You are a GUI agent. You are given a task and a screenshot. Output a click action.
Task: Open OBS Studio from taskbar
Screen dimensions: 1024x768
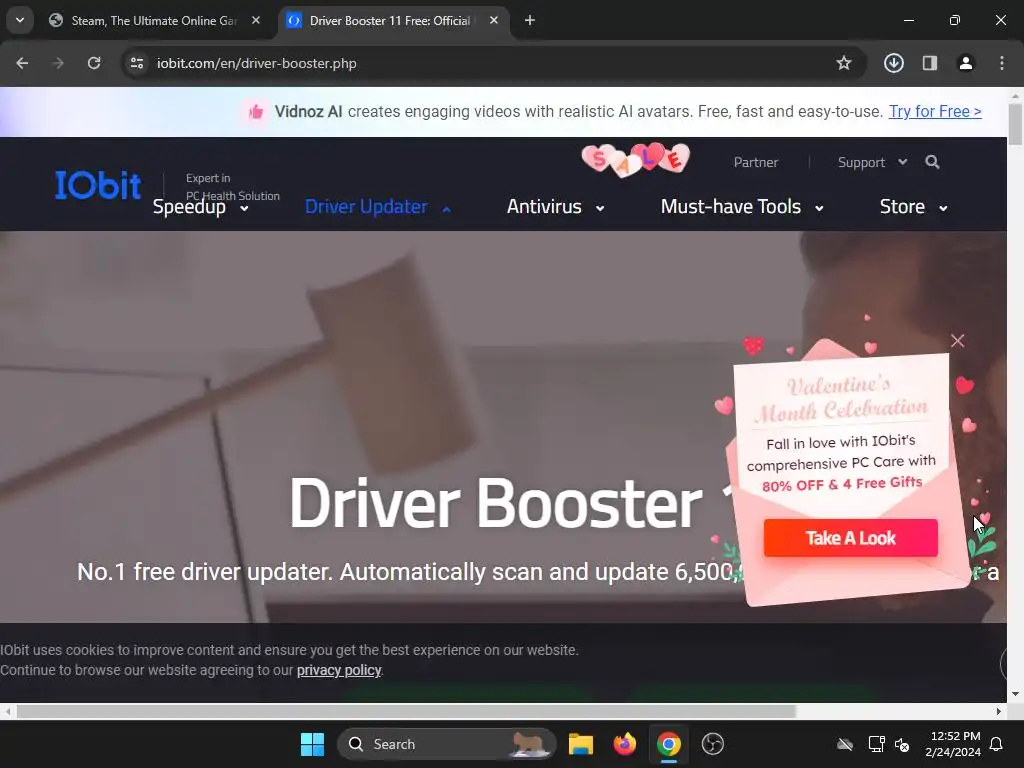tap(712, 744)
